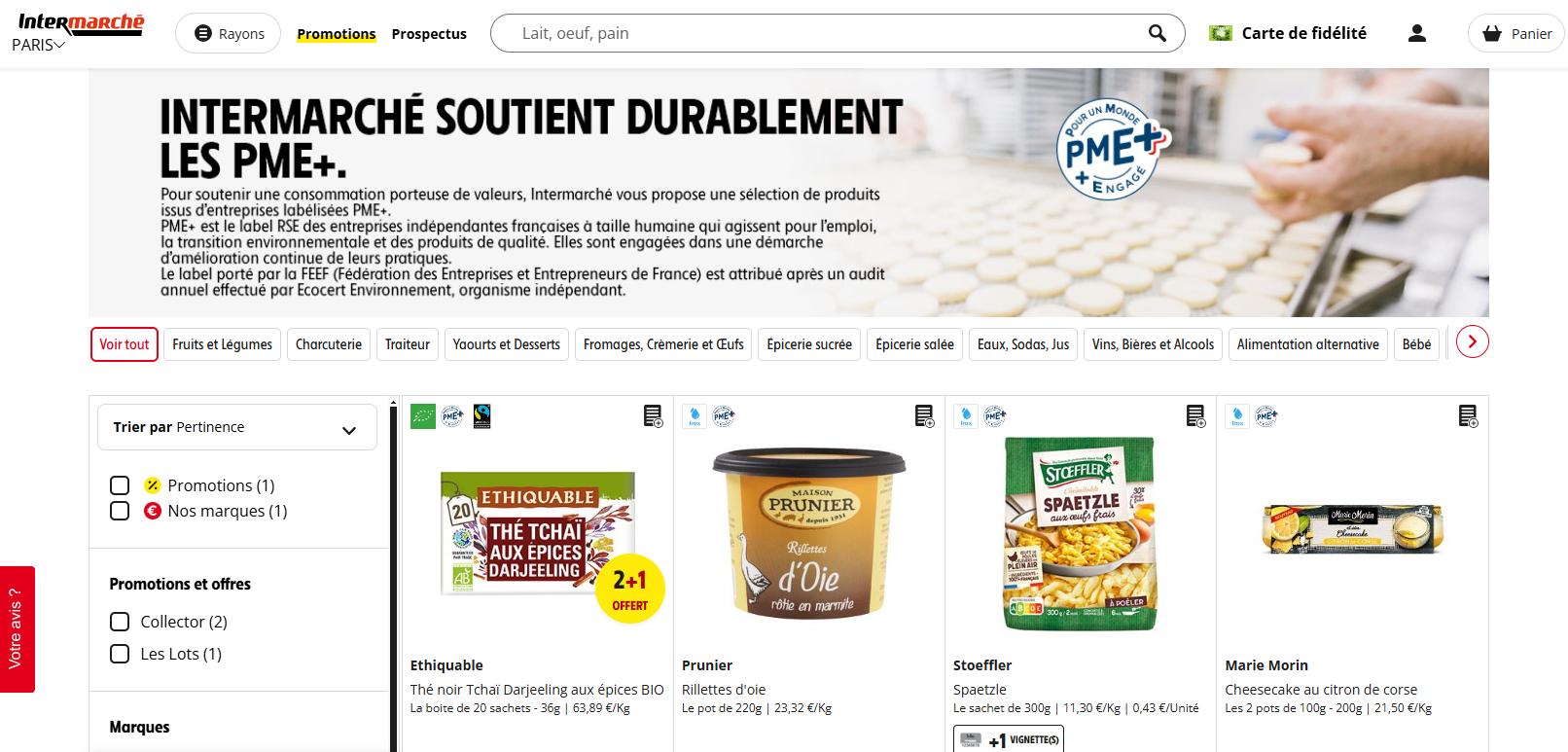The width and height of the screenshot is (1568, 752).
Task: Click the category carousel next arrow
Action: coord(1473,341)
